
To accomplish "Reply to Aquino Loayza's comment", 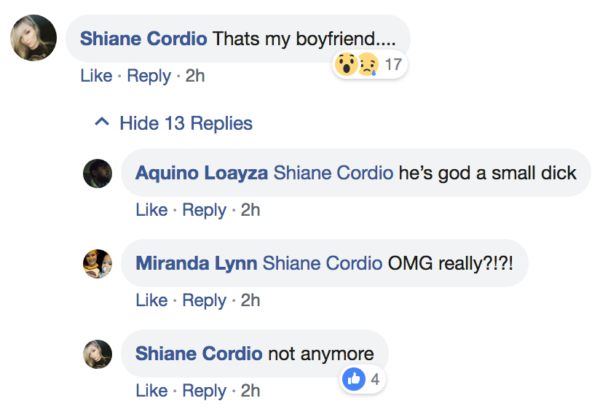I will click(204, 210).
